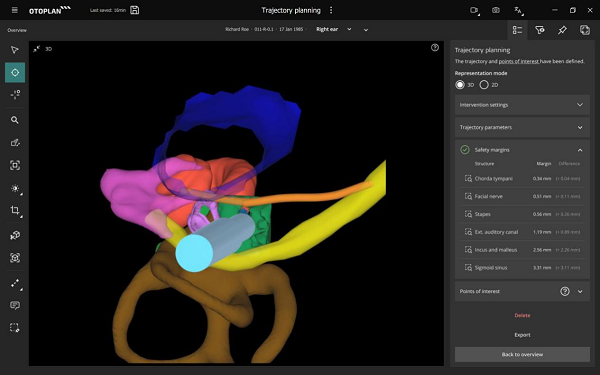
Task: Select the pointer arrow tool
Action: (15, 50)
